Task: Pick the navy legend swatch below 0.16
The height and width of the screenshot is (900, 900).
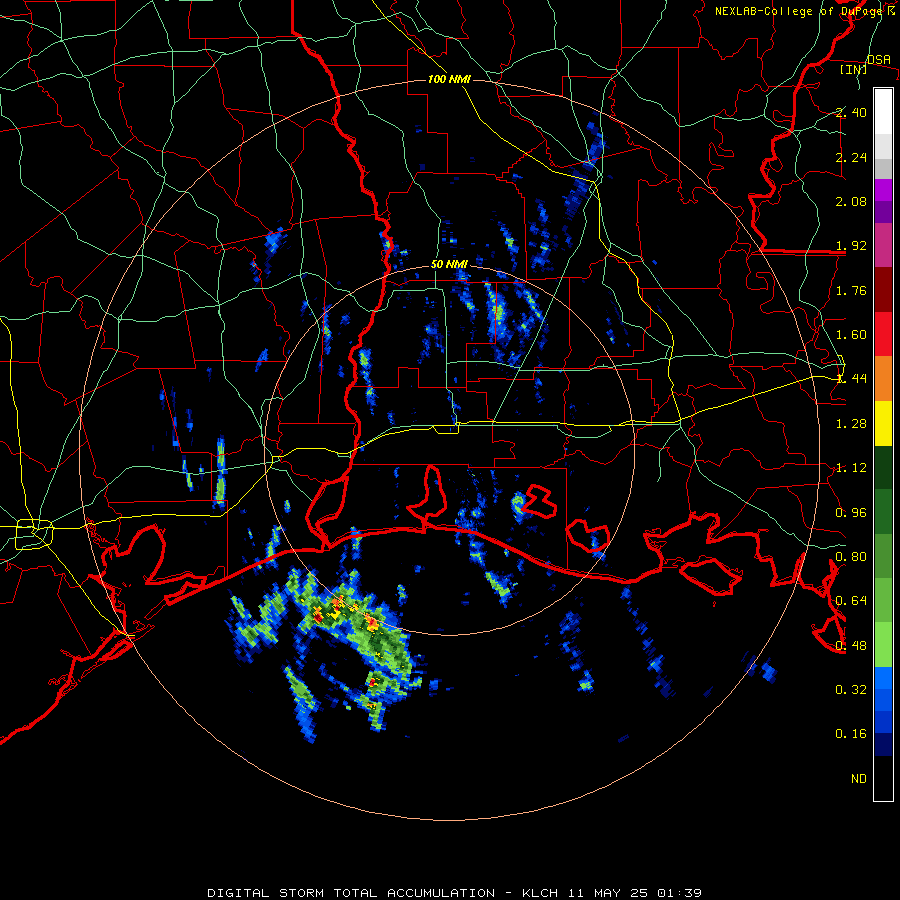Action: [x=883, y=744]
